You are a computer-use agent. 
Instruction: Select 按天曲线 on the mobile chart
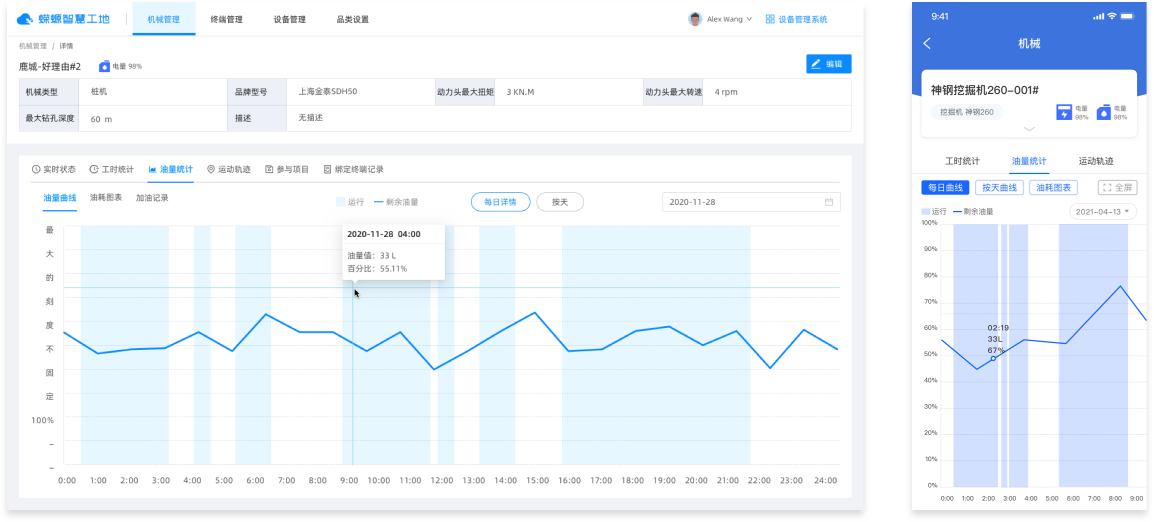999,187
